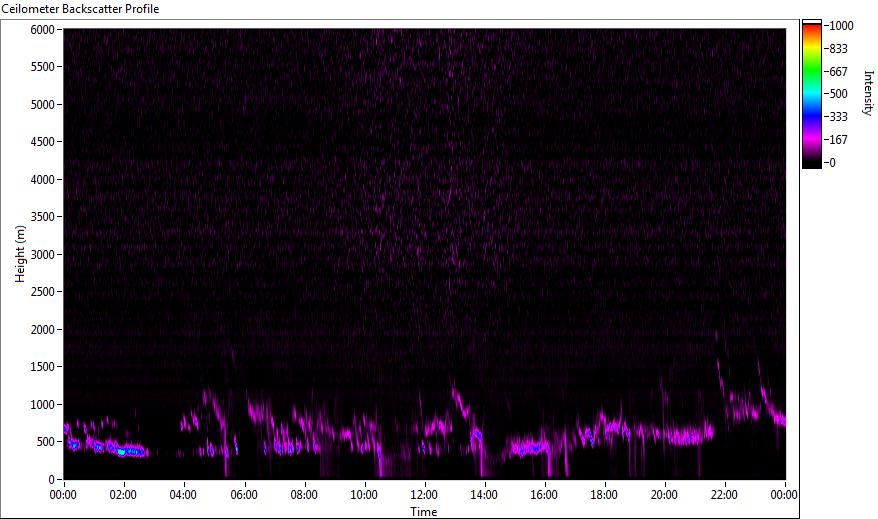Click the 4000 height axis tick
This screenshot has width=878, height=519.
(43, 180)
